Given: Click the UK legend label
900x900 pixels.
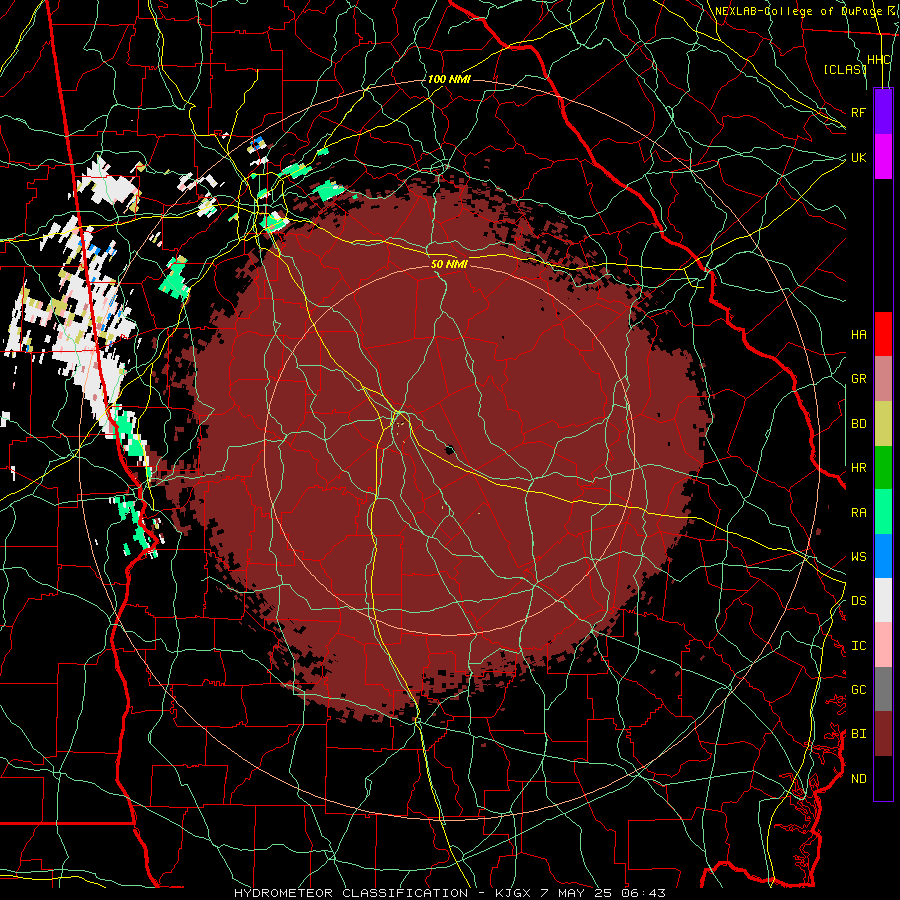Looking at the screenshot, I should (x=858, y=157).
